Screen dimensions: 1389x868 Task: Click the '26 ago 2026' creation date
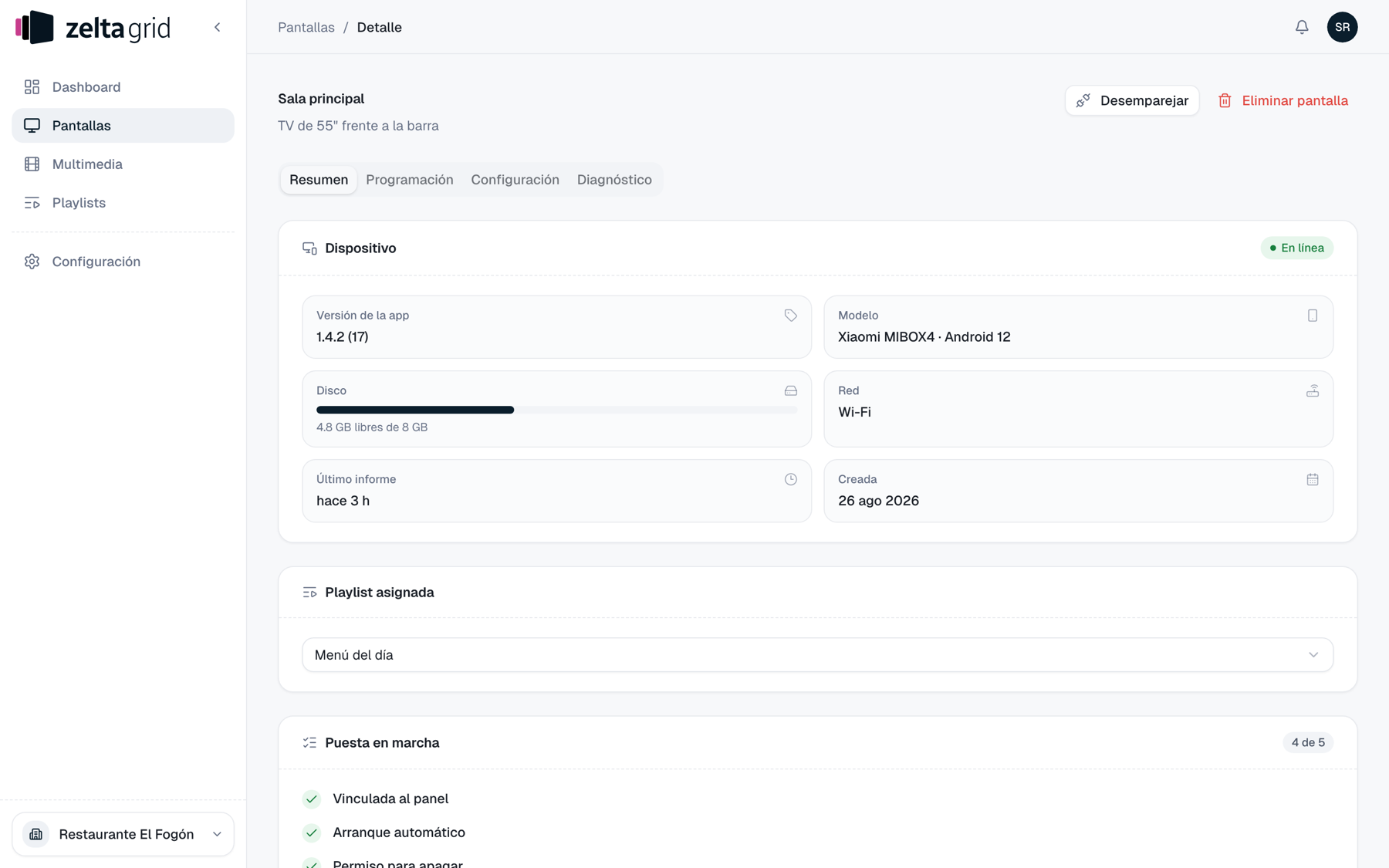pyautogui.click(x=878, y=502)
